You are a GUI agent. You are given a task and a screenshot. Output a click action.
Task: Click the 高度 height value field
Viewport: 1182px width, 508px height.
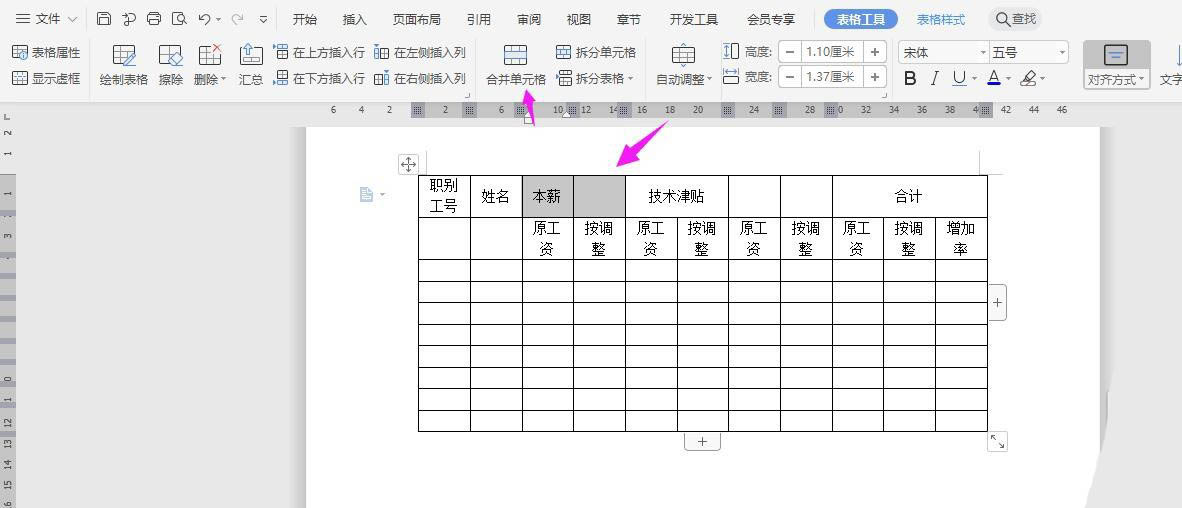(x=832, y=52)
